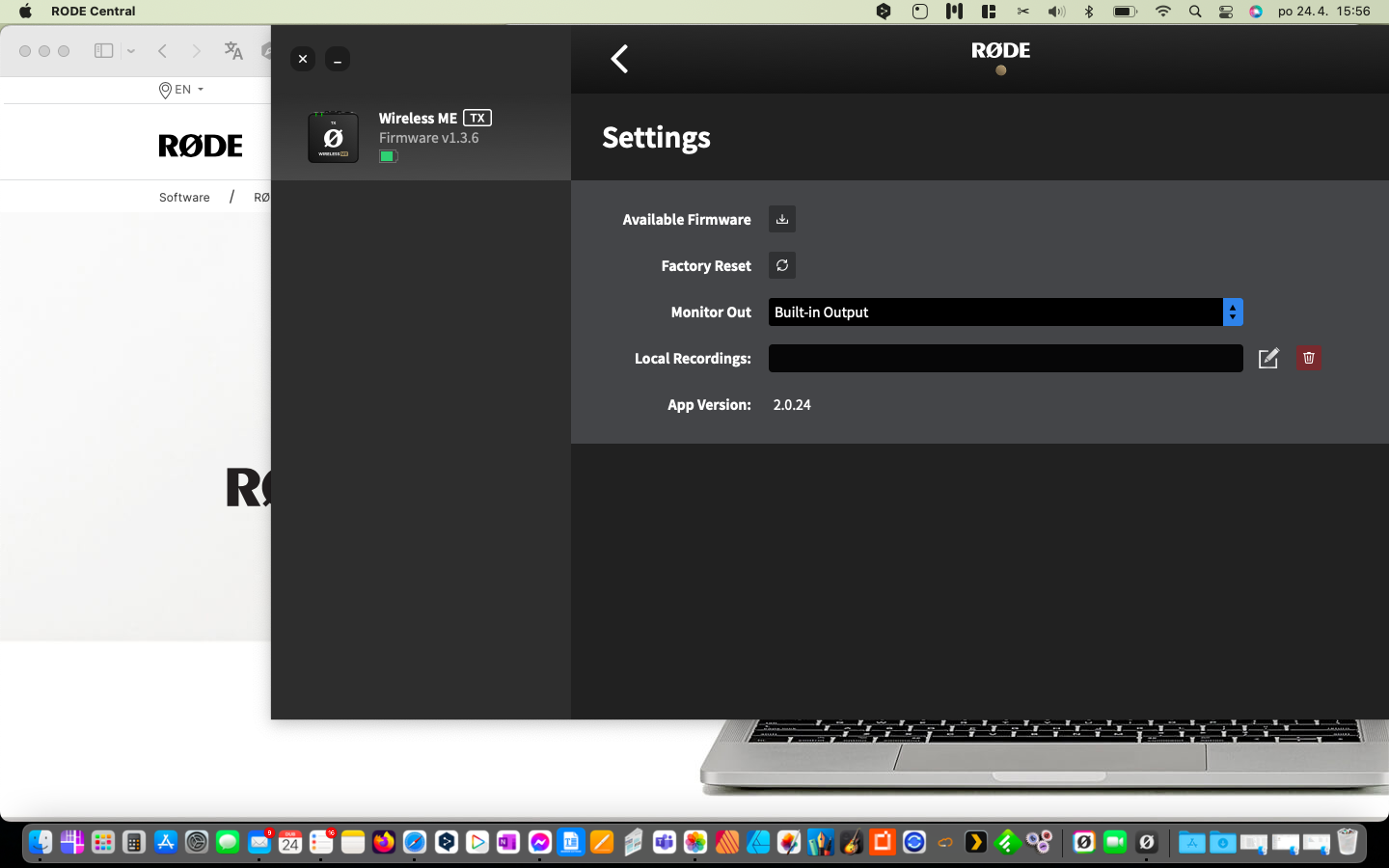This screenshot has width=1389, height=868.
Task: Open Notes from the Dock
Action: tap(353, 842)
